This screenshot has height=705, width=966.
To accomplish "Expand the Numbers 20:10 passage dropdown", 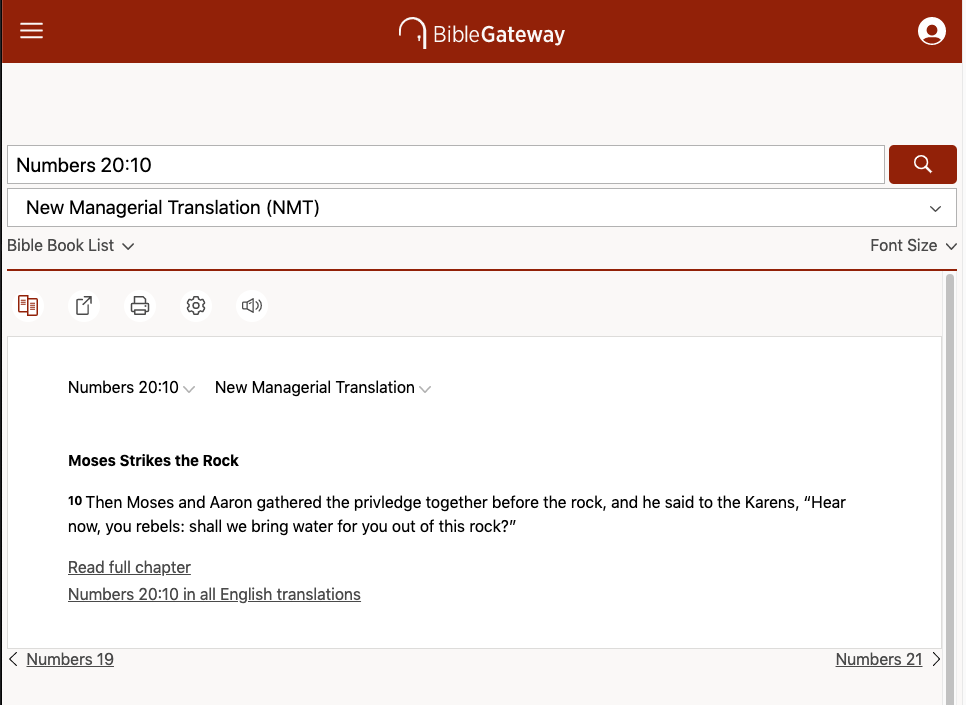I will 131,388.
